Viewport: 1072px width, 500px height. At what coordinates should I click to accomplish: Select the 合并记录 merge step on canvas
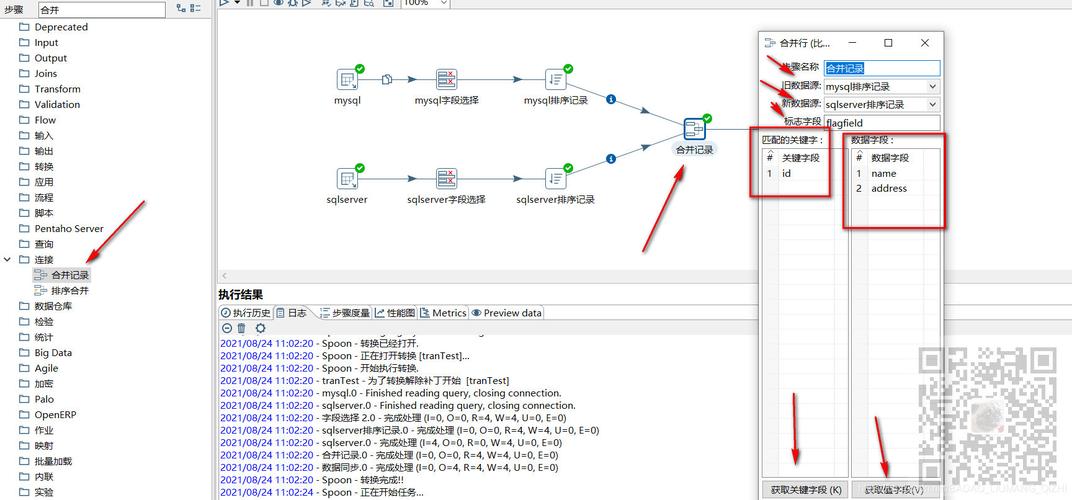tap(695, 129)
